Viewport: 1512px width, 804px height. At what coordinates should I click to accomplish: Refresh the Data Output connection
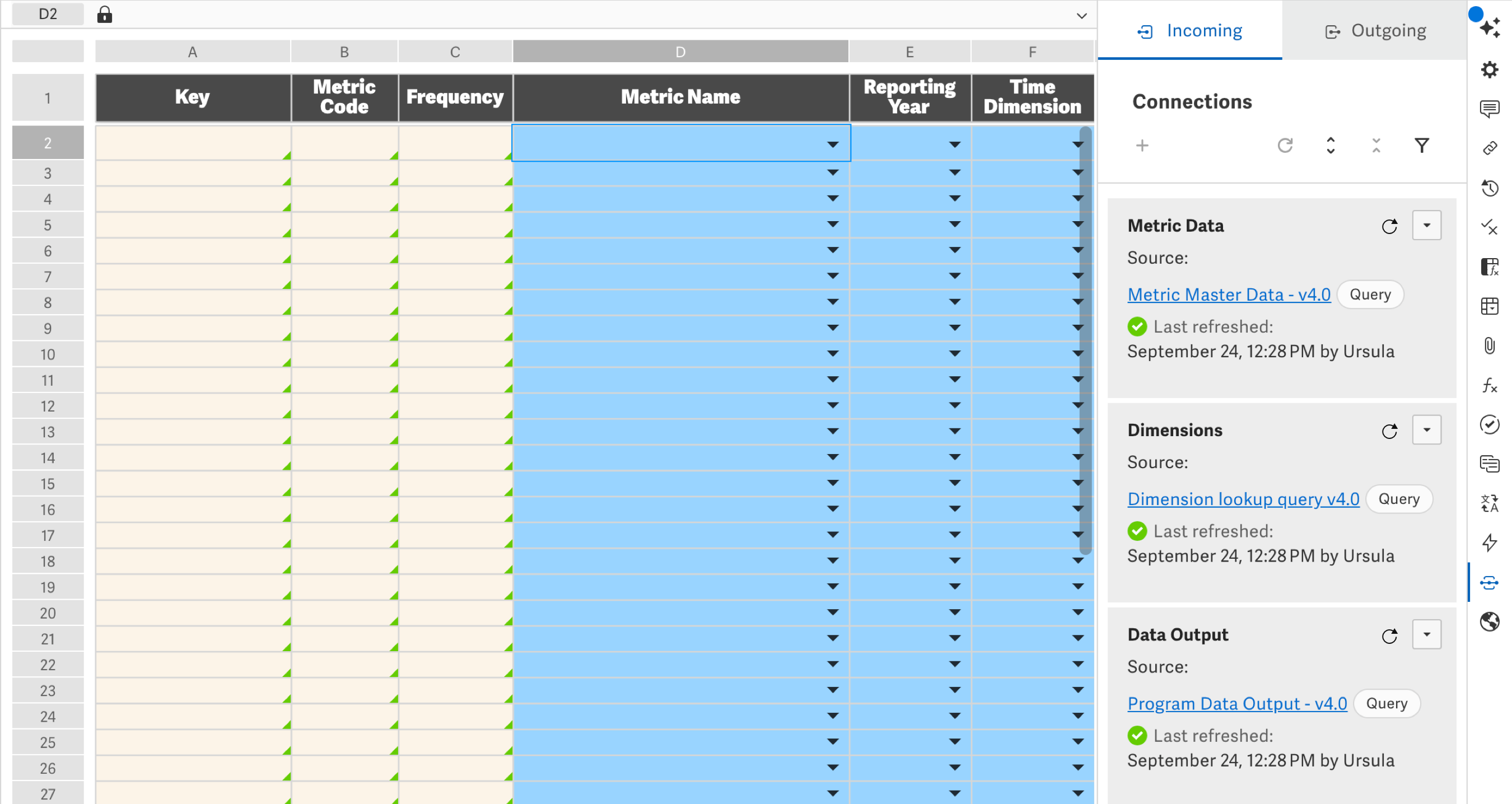point(1389,635)
